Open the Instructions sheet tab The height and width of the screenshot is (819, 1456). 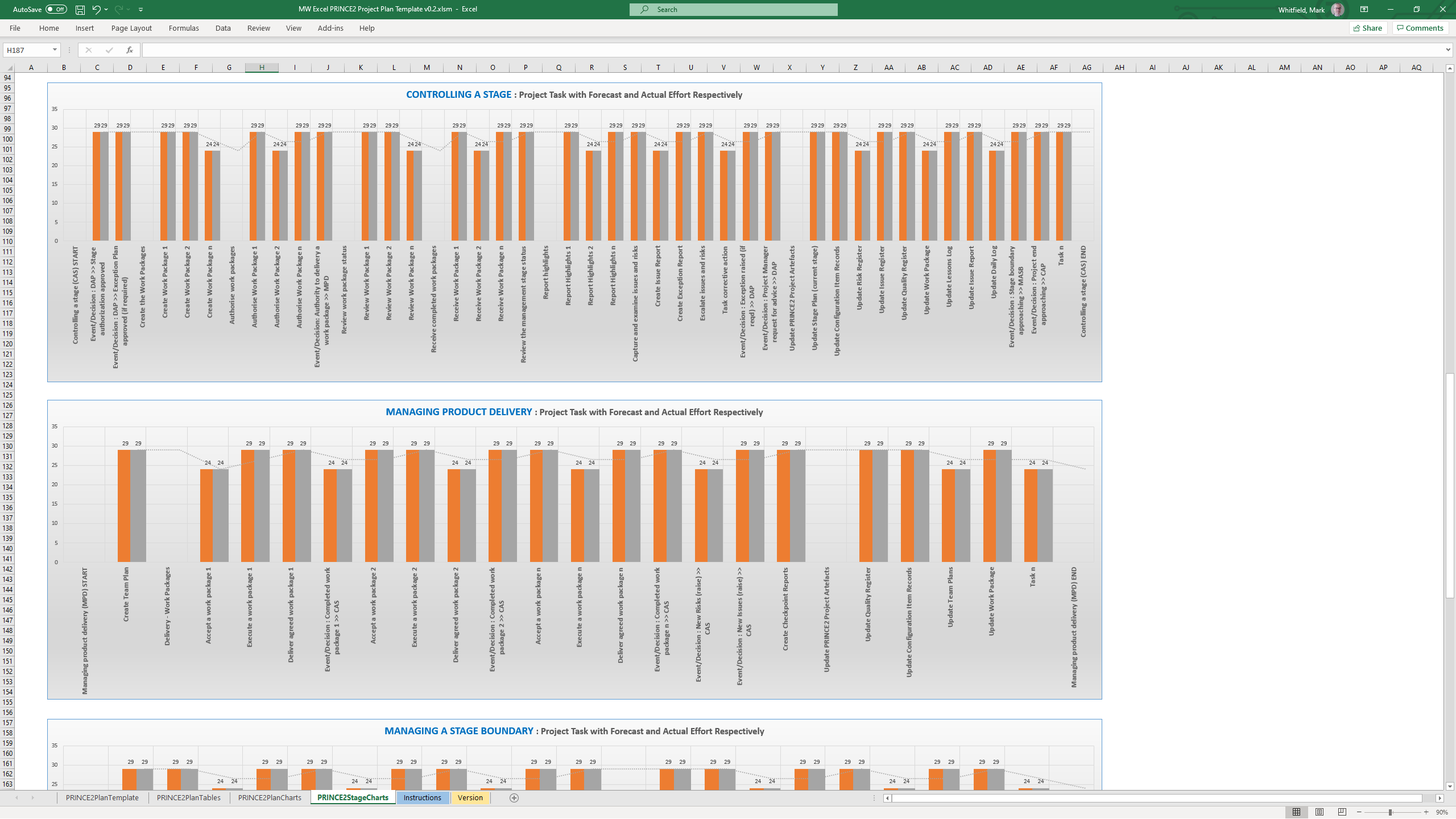coord(422,798)
